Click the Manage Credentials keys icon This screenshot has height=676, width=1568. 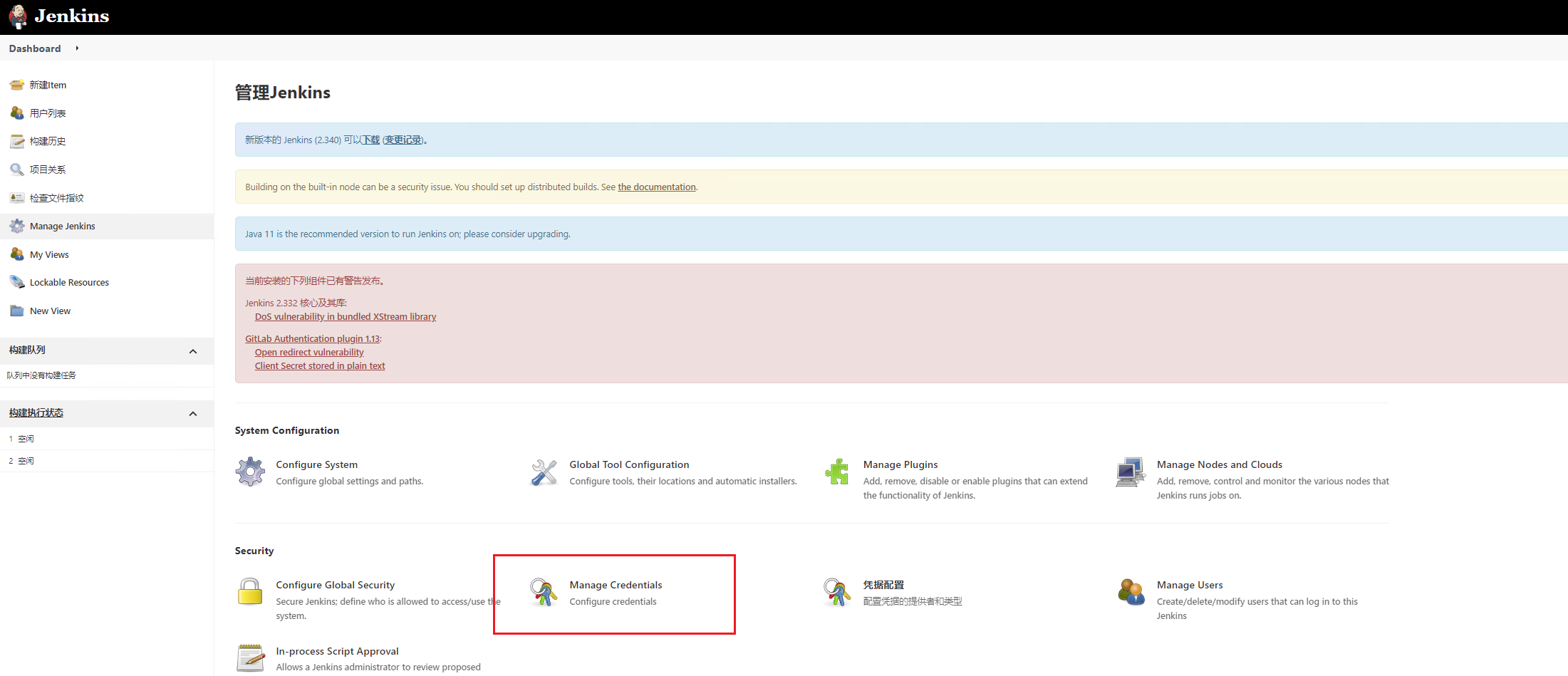click(x=544, y=592)
